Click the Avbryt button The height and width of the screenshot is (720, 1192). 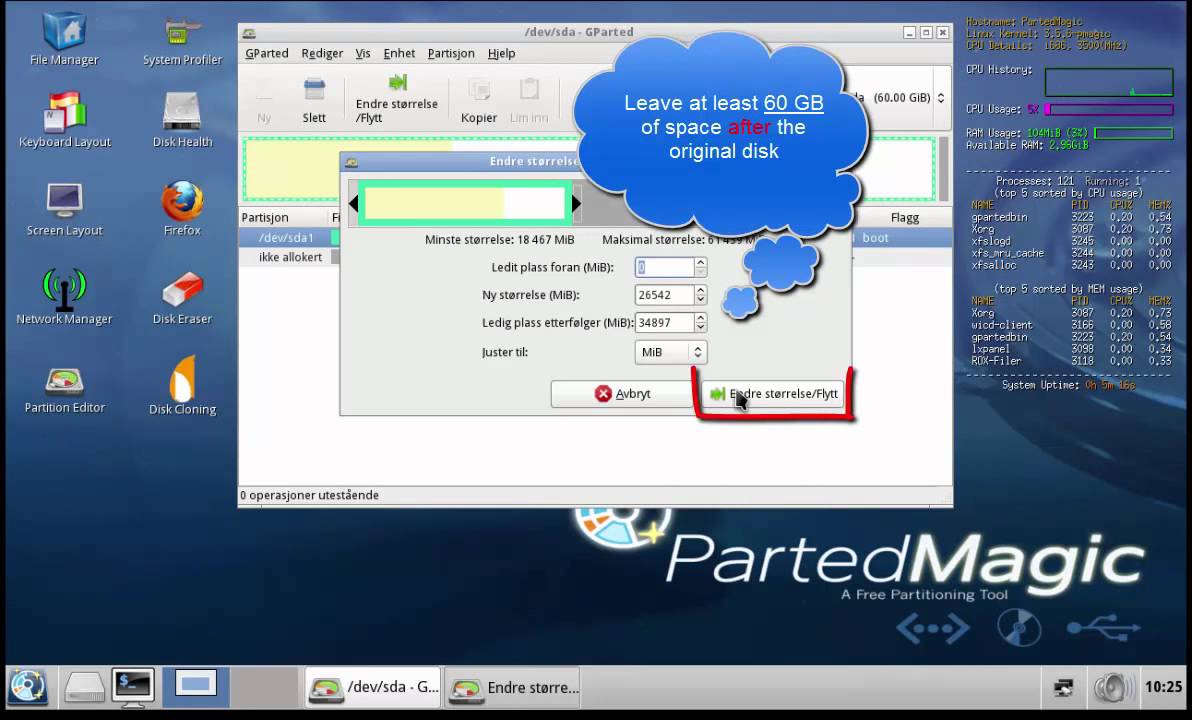[x=621, y=394]
